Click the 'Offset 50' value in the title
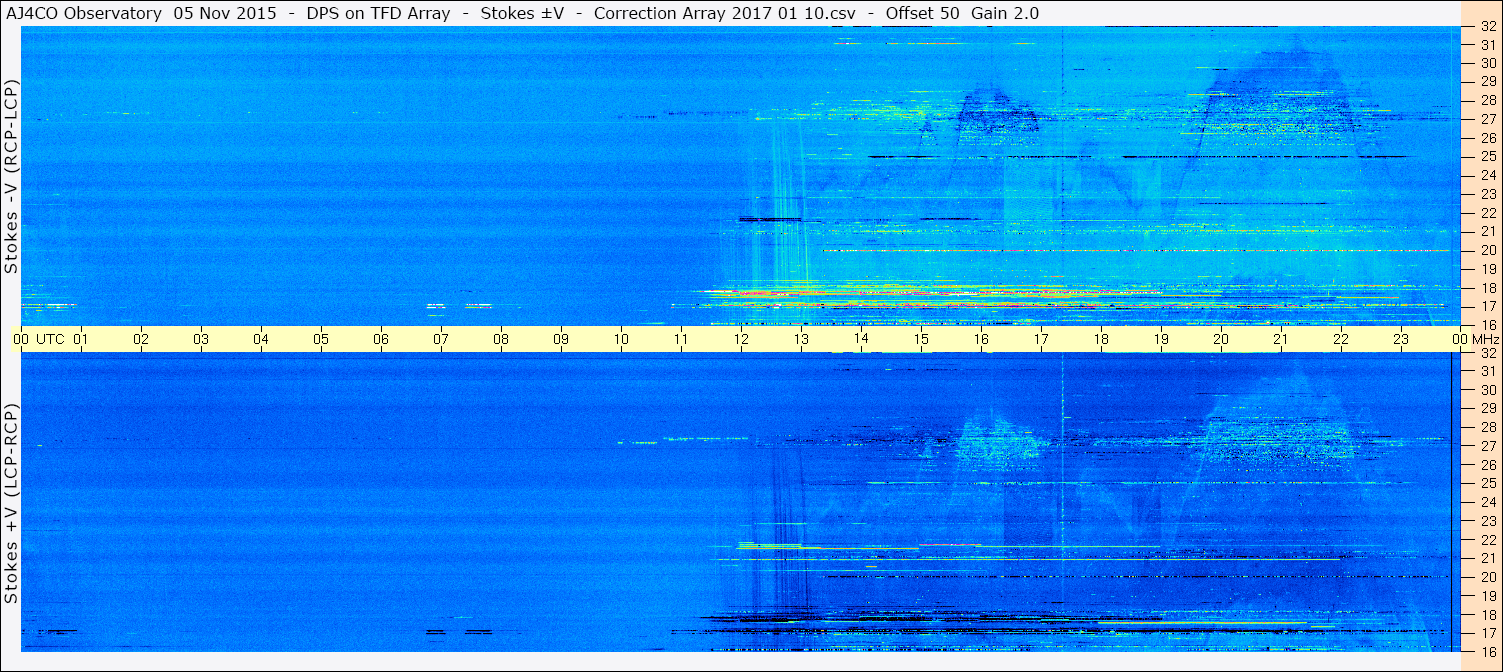 pos(920,13)
